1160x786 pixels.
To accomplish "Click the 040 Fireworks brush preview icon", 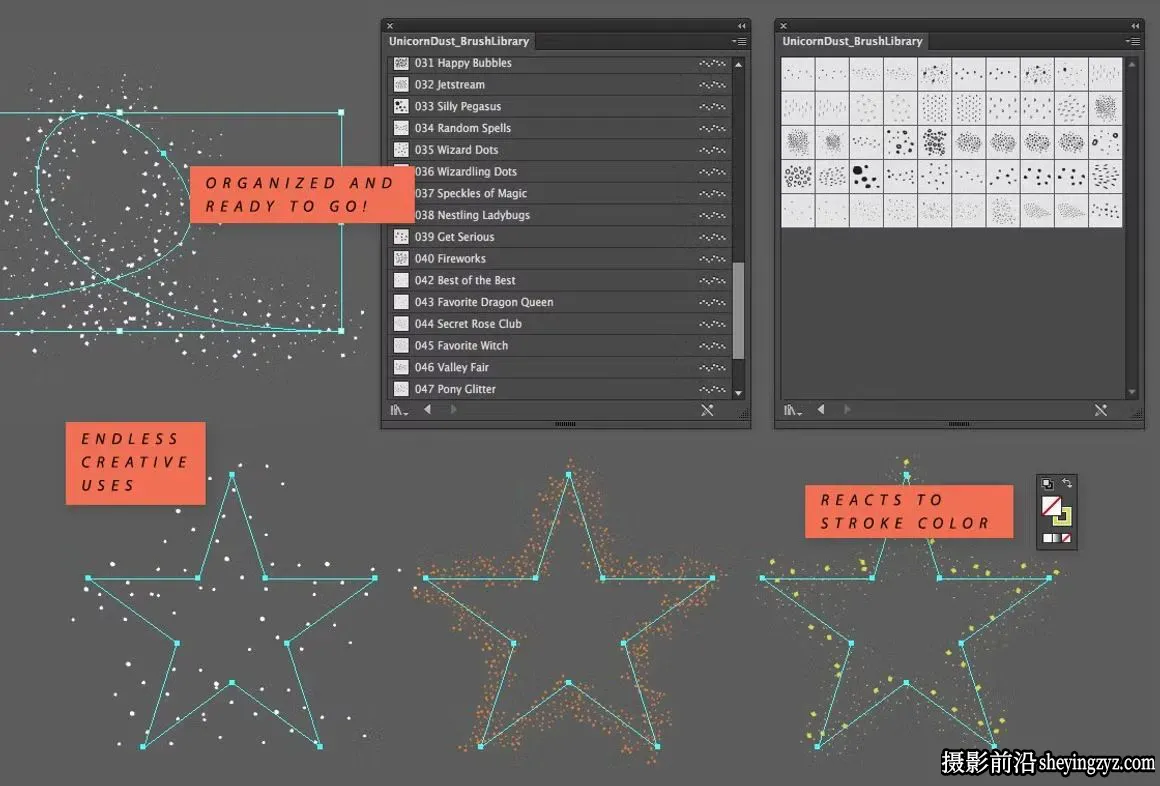I will [x=401, y=258].
